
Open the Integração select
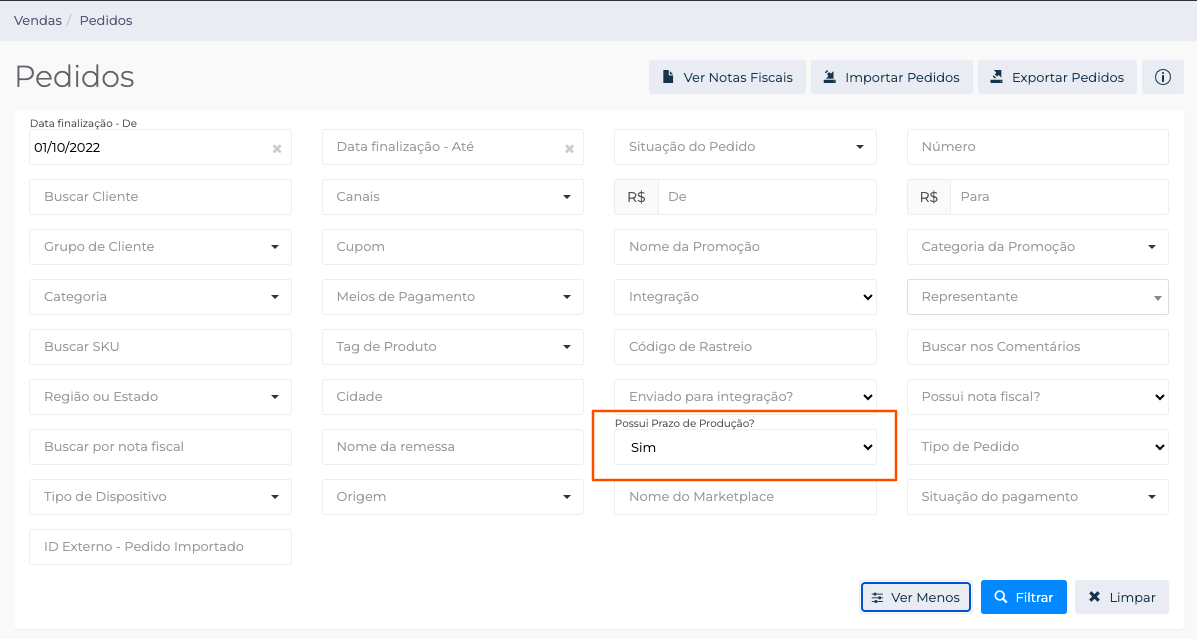tap(745, 297)
